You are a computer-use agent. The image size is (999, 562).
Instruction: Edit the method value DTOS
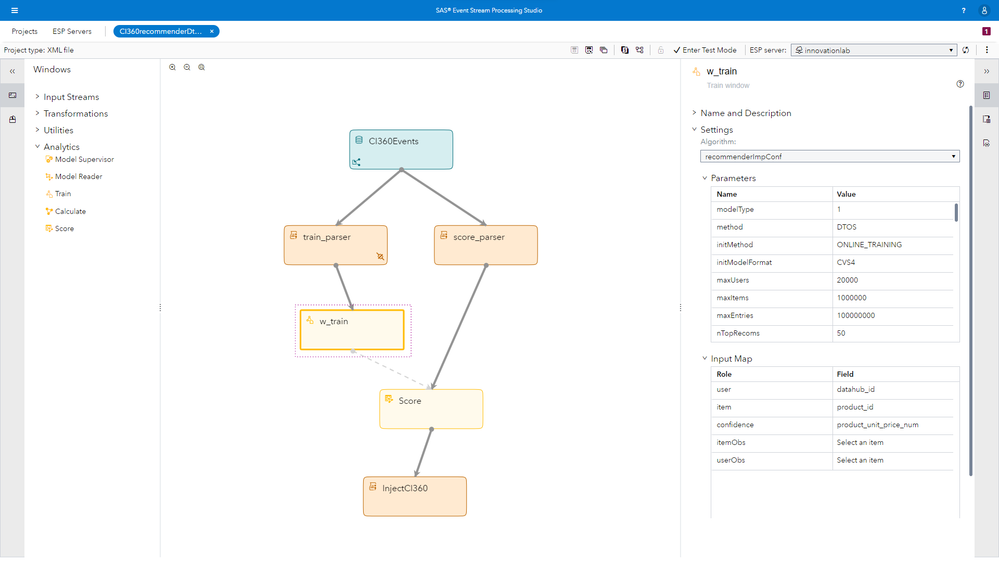click(x=893, y=227)
